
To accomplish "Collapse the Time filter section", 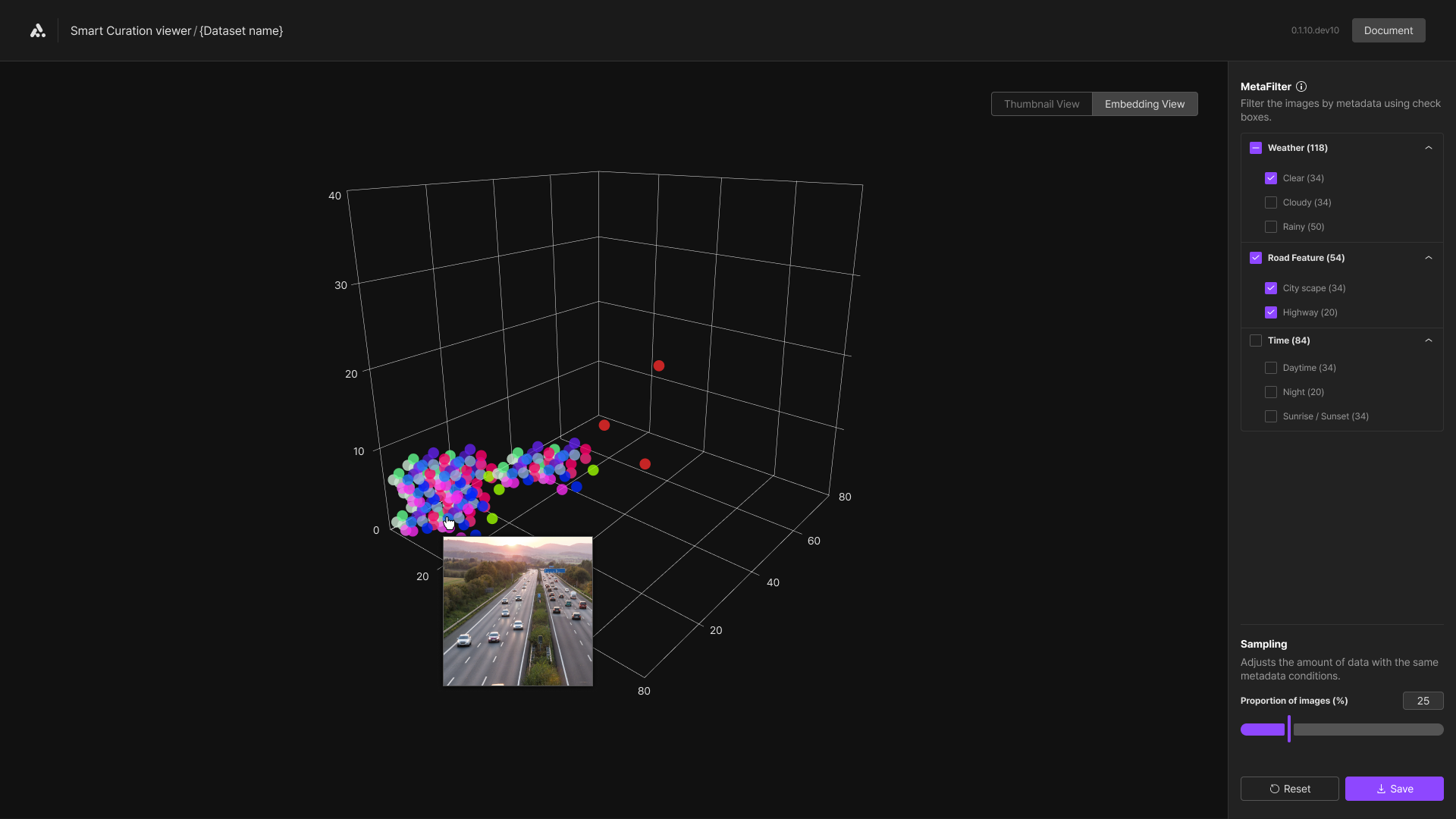I will (1429, 340).
